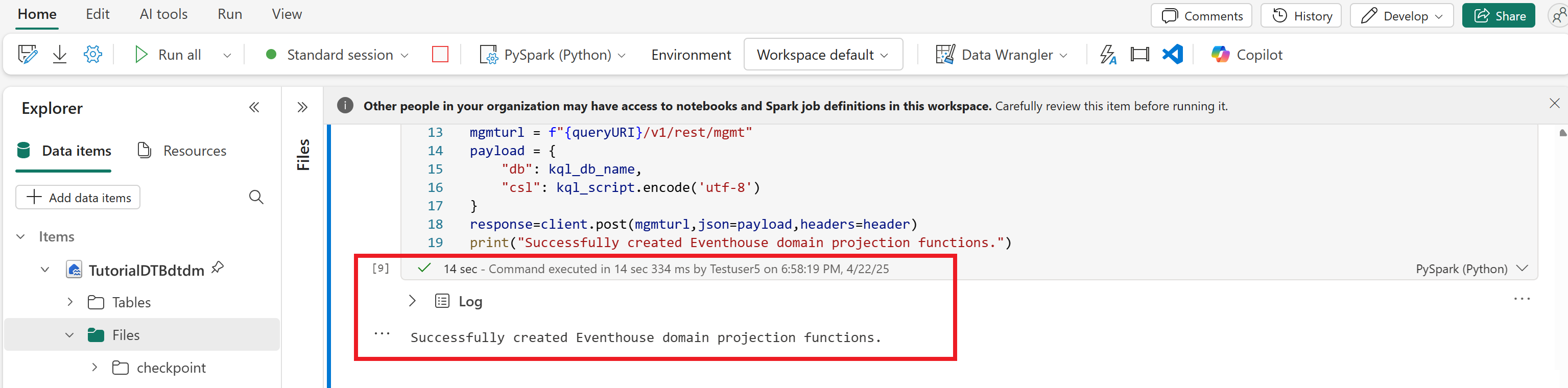This screenshot has width=1568, height=388.
Task: Click the user presence icon at top right
Action: (1559, 16)
